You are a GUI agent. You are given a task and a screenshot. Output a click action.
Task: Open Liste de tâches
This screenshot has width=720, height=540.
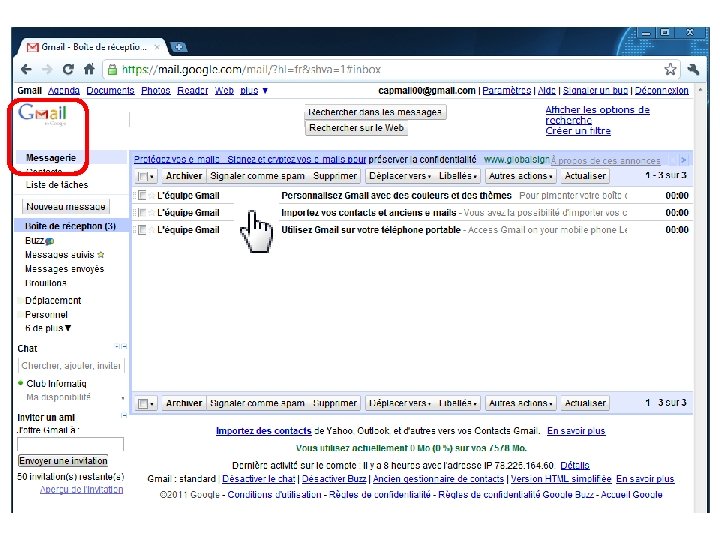(56, 185)
